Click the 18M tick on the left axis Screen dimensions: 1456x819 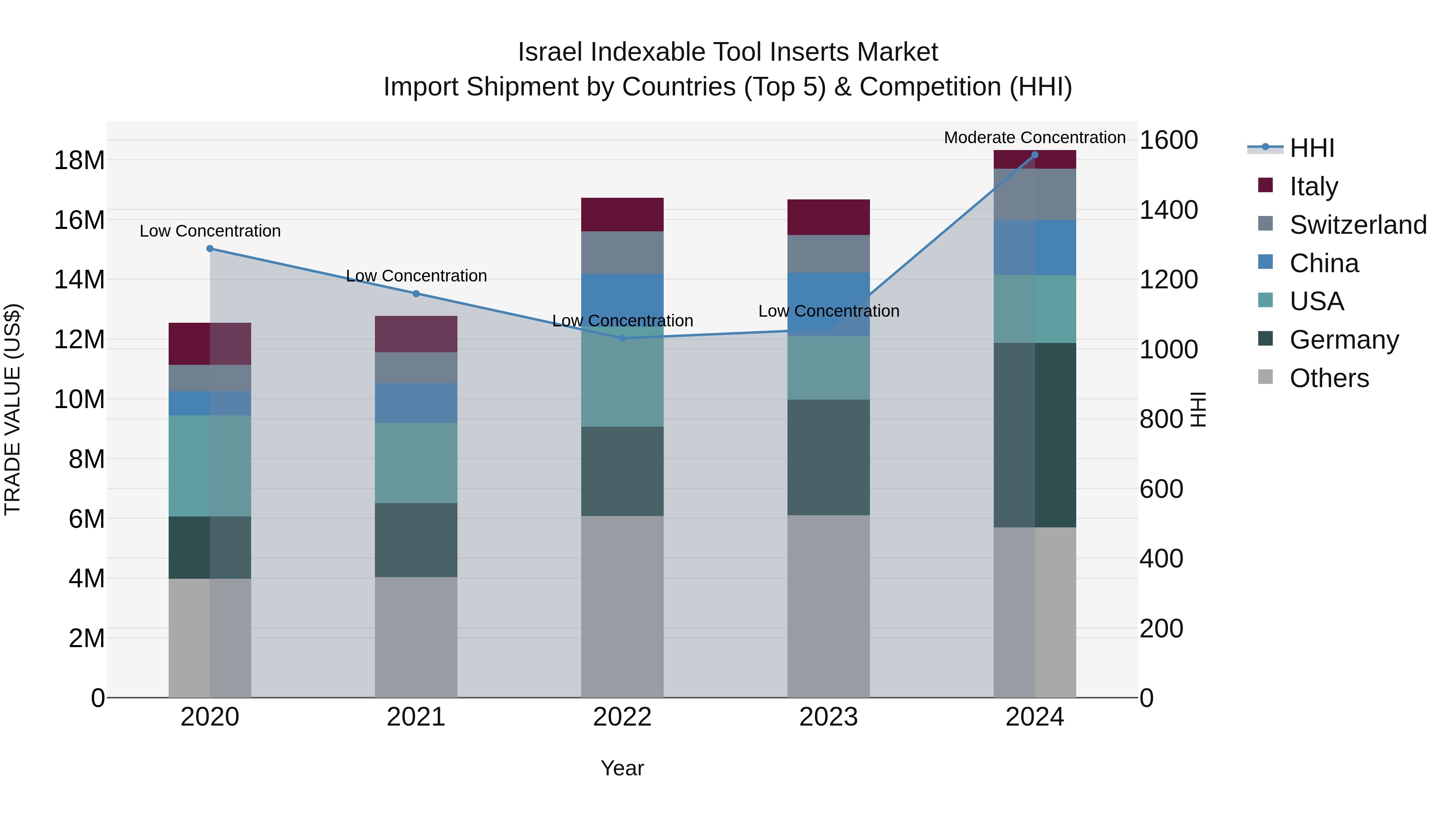tap(79, 160)
